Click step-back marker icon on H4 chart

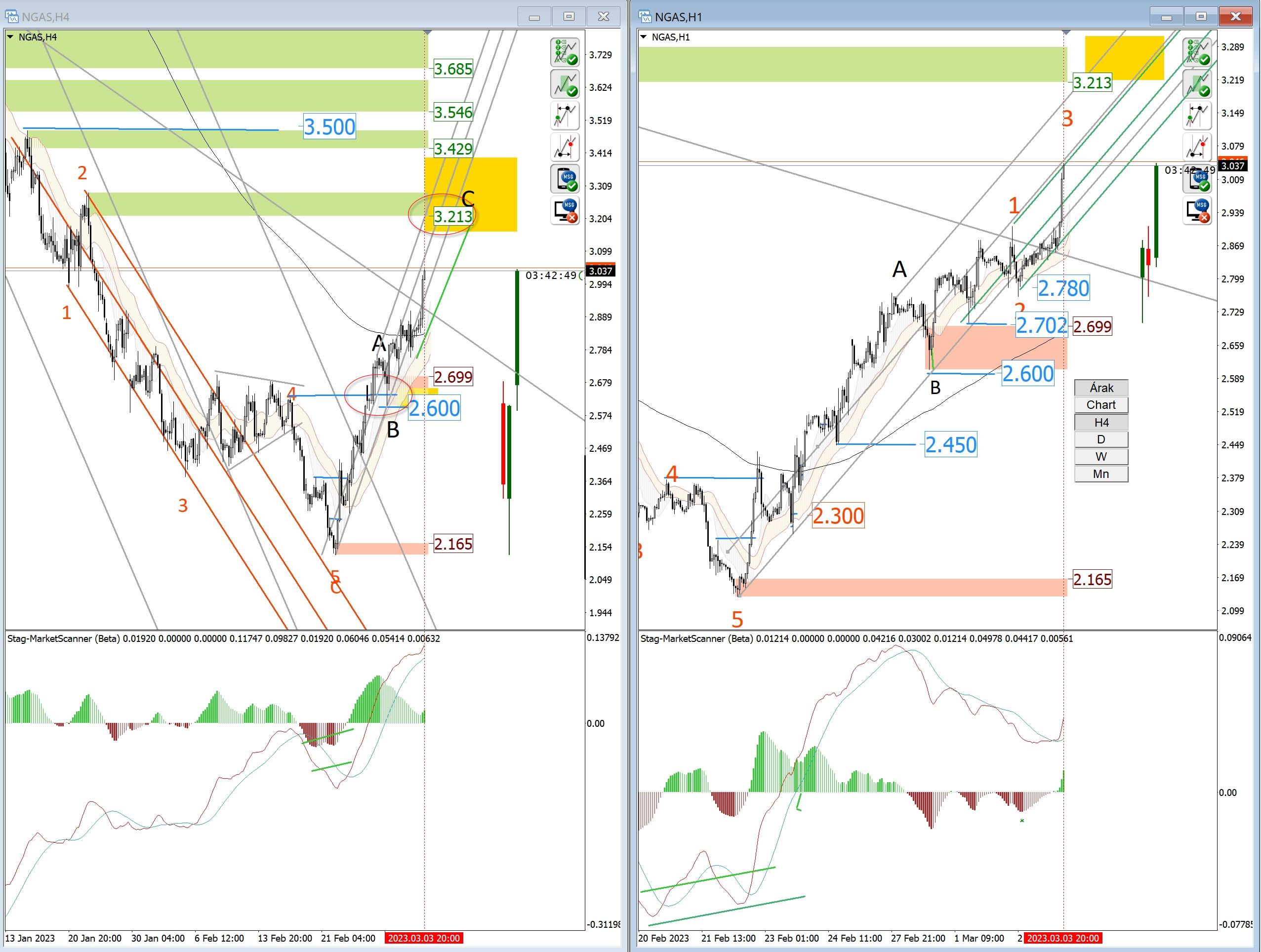[565, 116]
